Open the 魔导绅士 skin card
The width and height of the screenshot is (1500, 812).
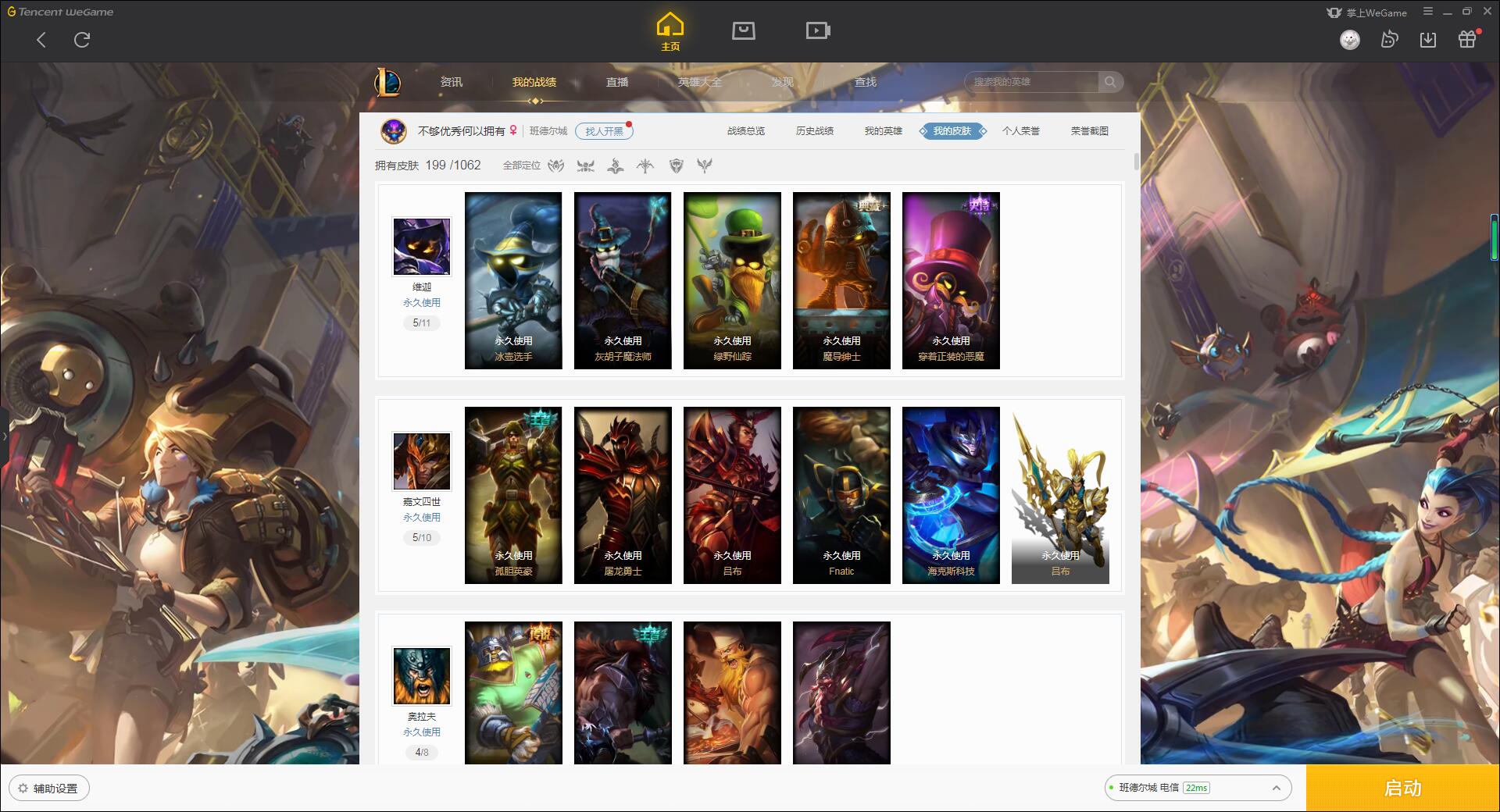point(841,280)
